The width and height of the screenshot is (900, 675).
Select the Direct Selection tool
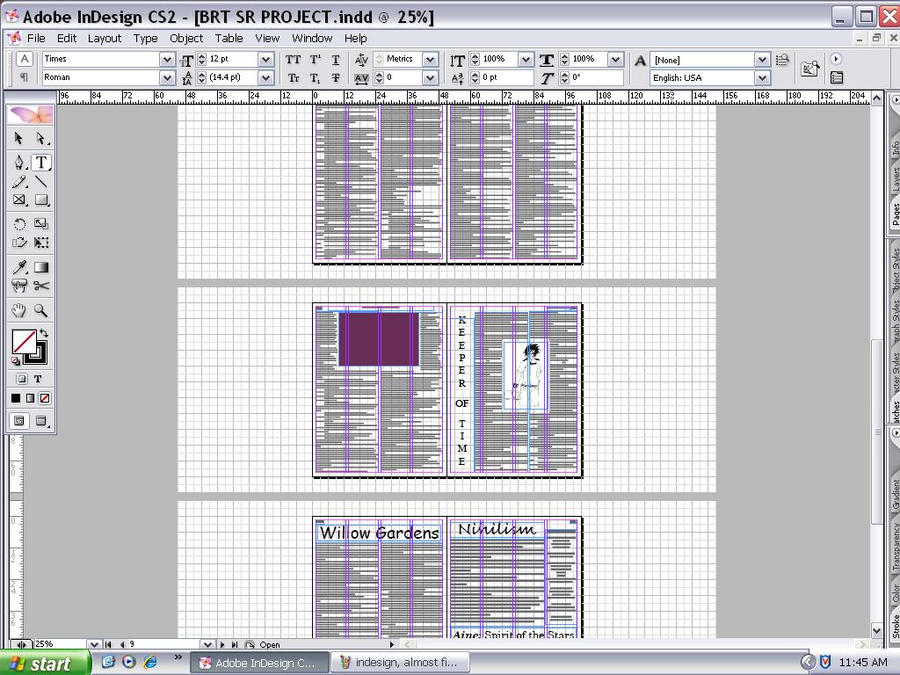coord(41,138)
